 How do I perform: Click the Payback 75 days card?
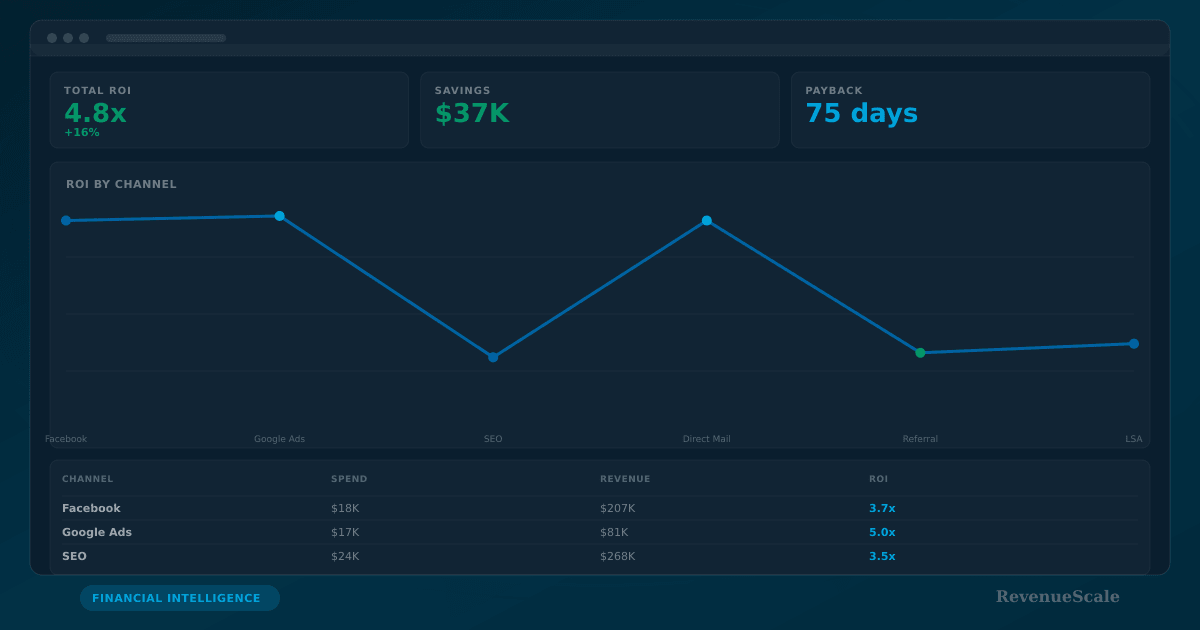pyautogui.click(x=970, y=110)
